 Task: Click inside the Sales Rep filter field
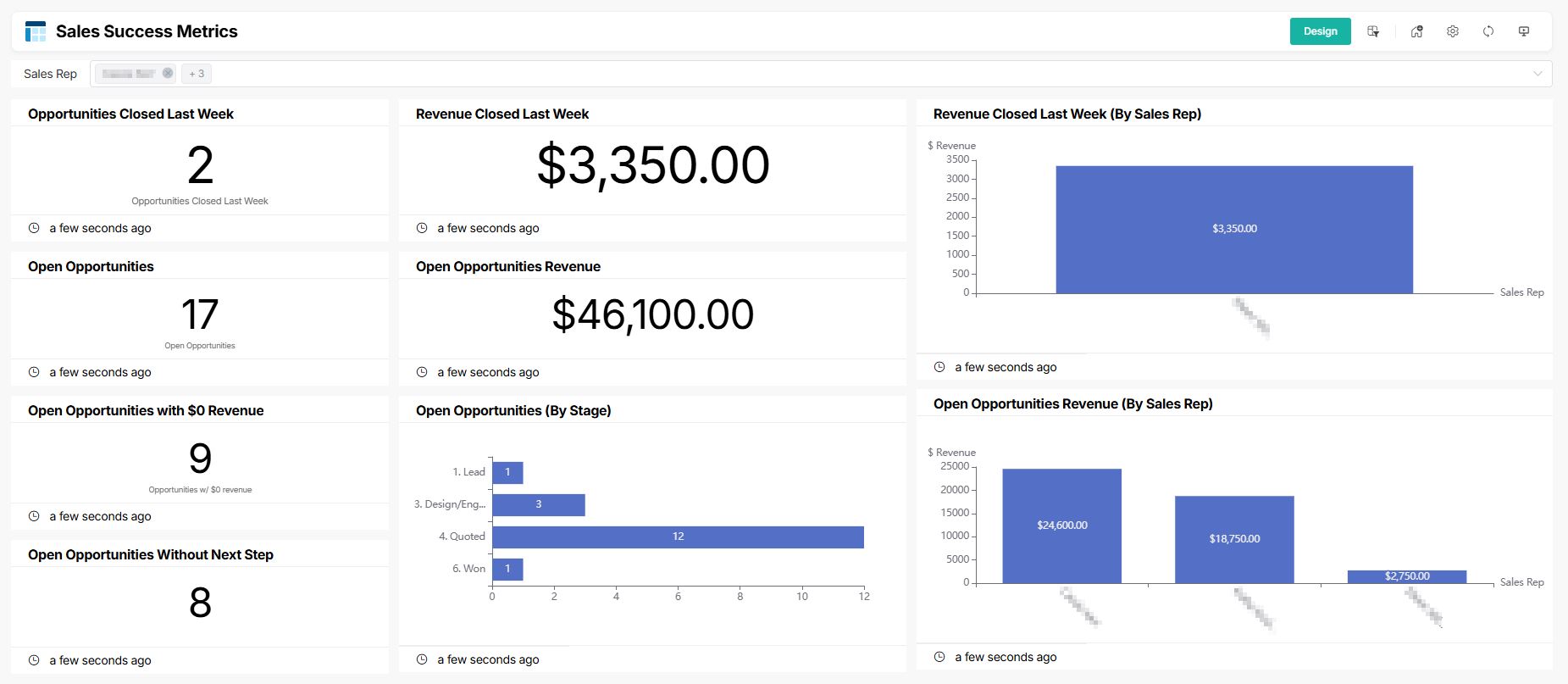pos(847,74)
